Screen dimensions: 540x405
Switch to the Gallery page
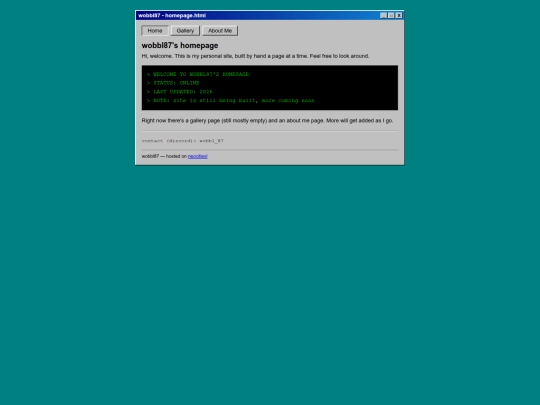click(x=185, y=31)
